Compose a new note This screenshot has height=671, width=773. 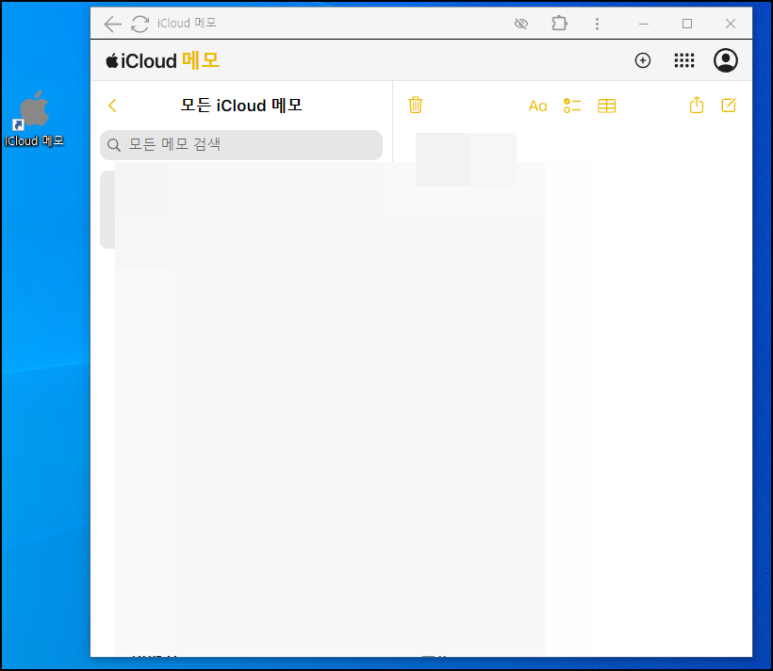click(x=729, y=105)
